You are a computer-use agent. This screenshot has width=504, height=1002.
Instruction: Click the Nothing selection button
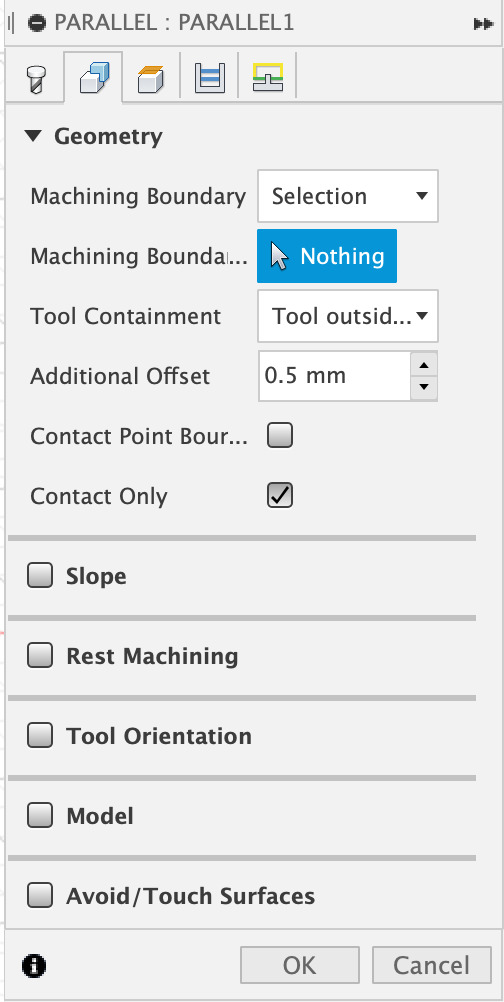coord(327,256)
